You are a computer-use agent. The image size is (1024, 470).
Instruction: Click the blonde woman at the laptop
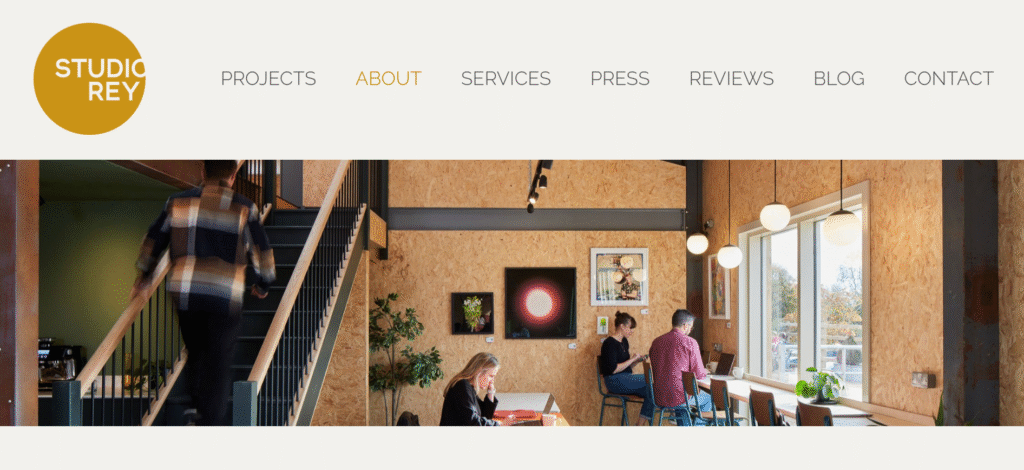point(472,390)
